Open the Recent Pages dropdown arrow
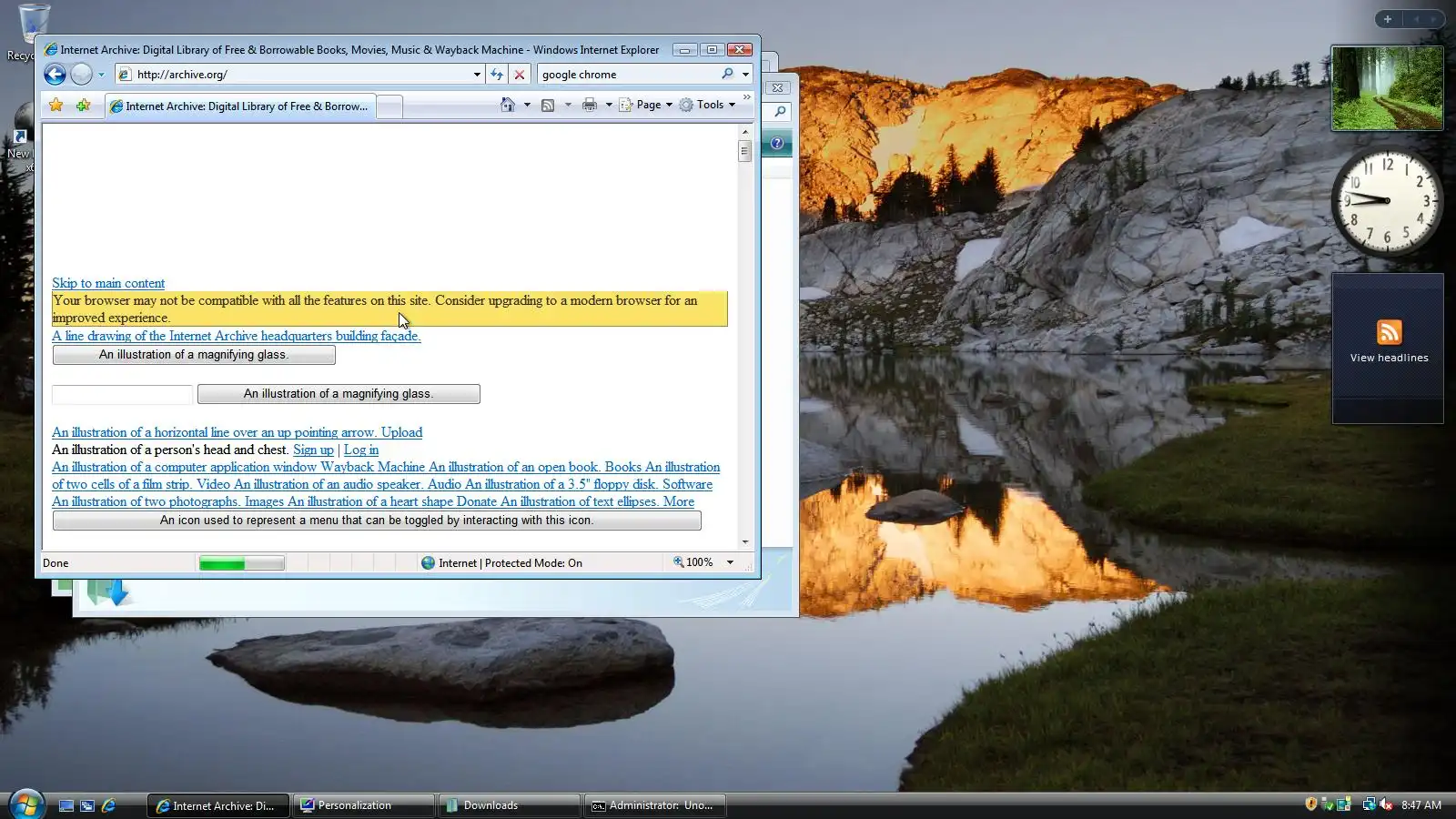Viewport: 1456px width, 819px height. coord(101,75)
